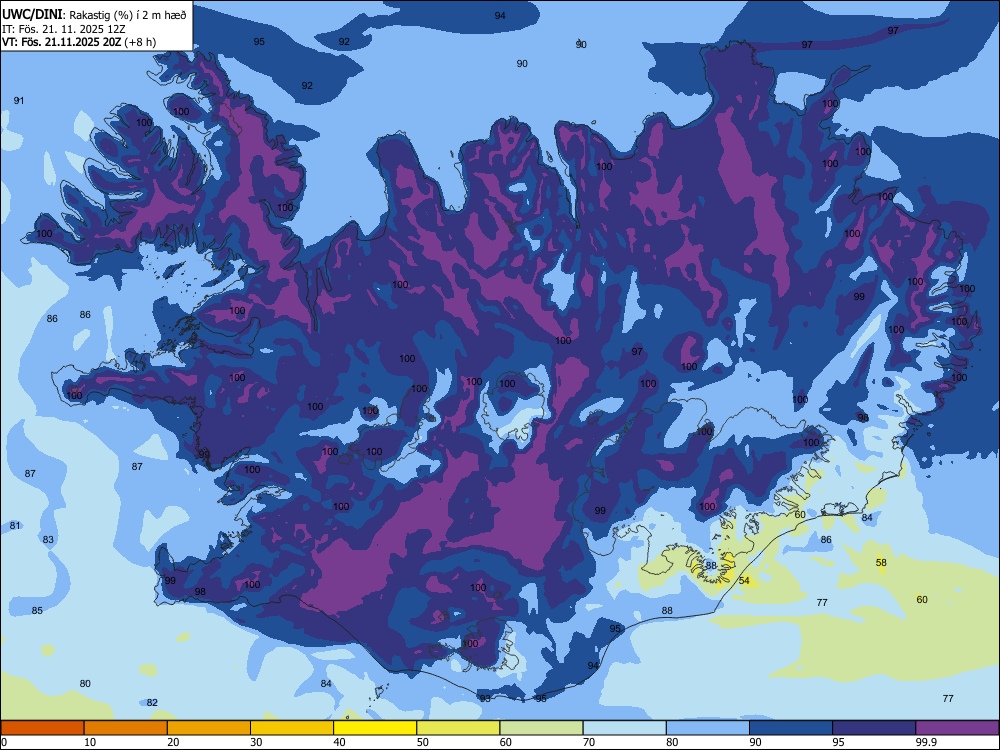Click the title 'UWC/DINI: Rakastig (%) í 2 m hæð'
This screenshot has height=750, width=1000.
click(94, 15)
